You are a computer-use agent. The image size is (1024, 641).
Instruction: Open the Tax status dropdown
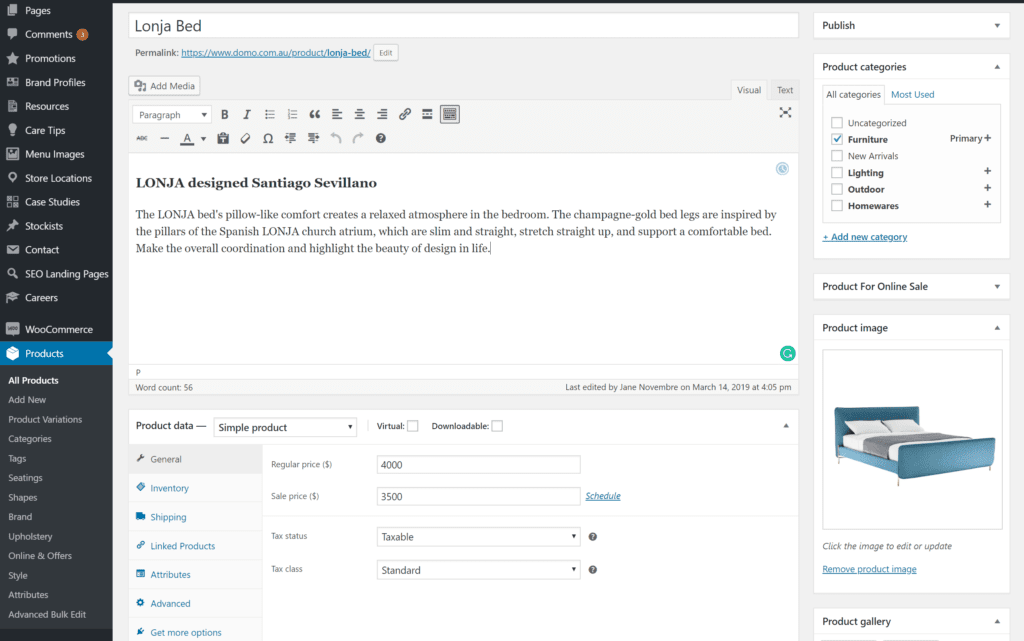point(478,537)
